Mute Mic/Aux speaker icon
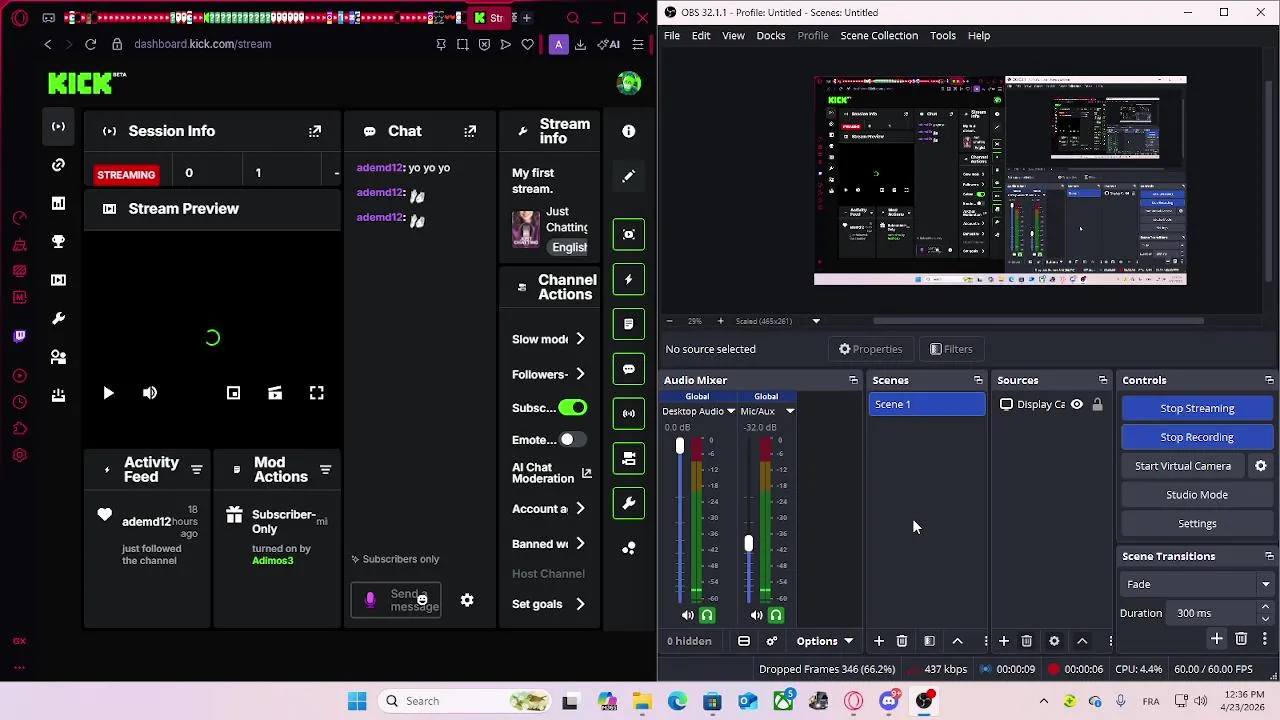Image resolution: width=1280 pixels, height=720 pixels. point(756,616)
